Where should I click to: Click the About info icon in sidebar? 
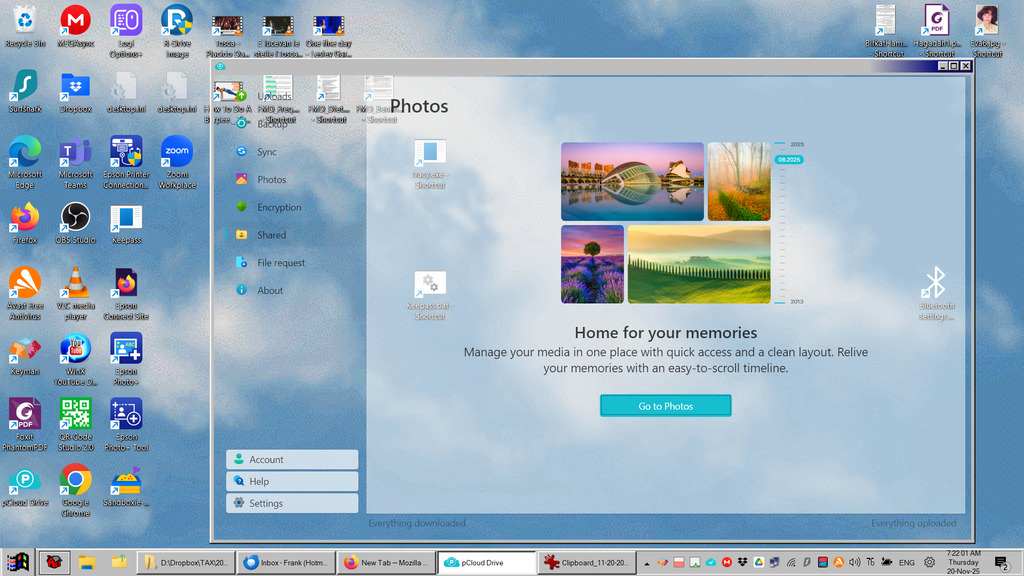coord(241,290)
